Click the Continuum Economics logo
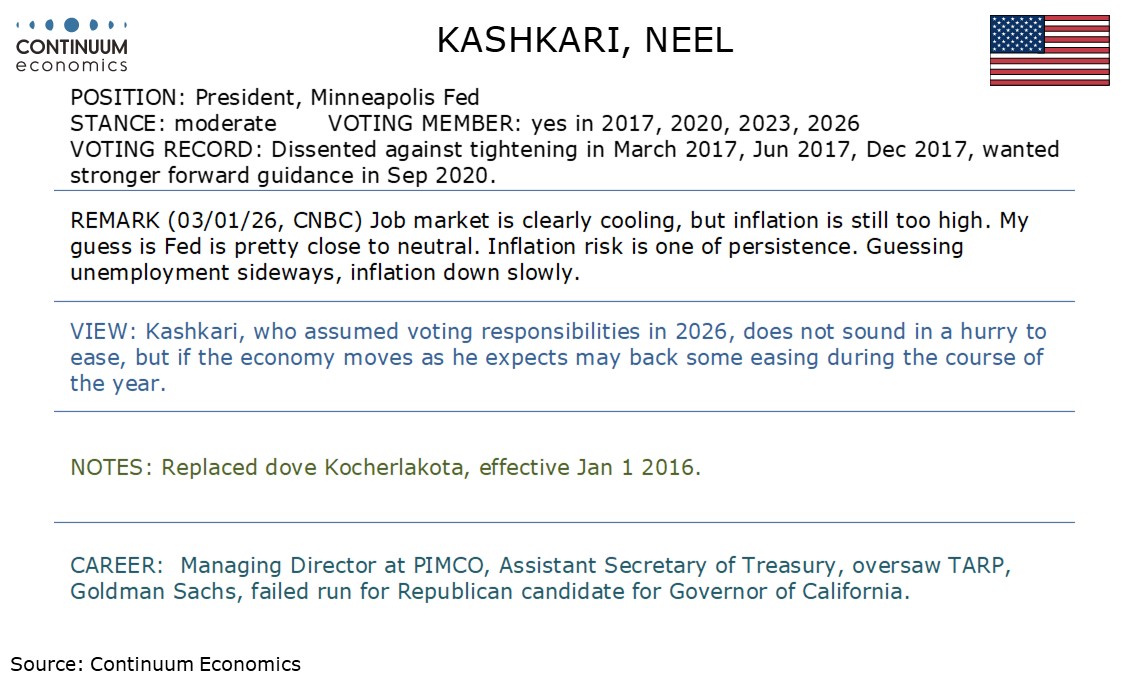 tap(71, 46)
